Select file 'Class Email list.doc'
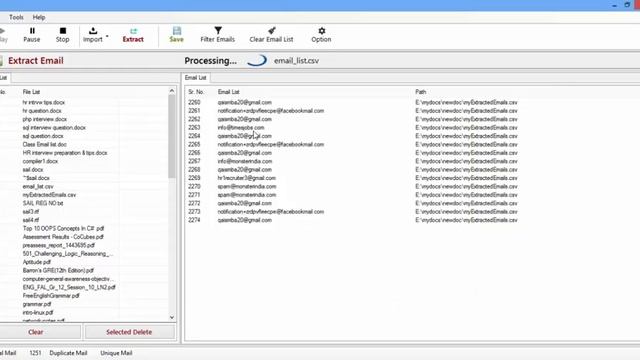 44,144
